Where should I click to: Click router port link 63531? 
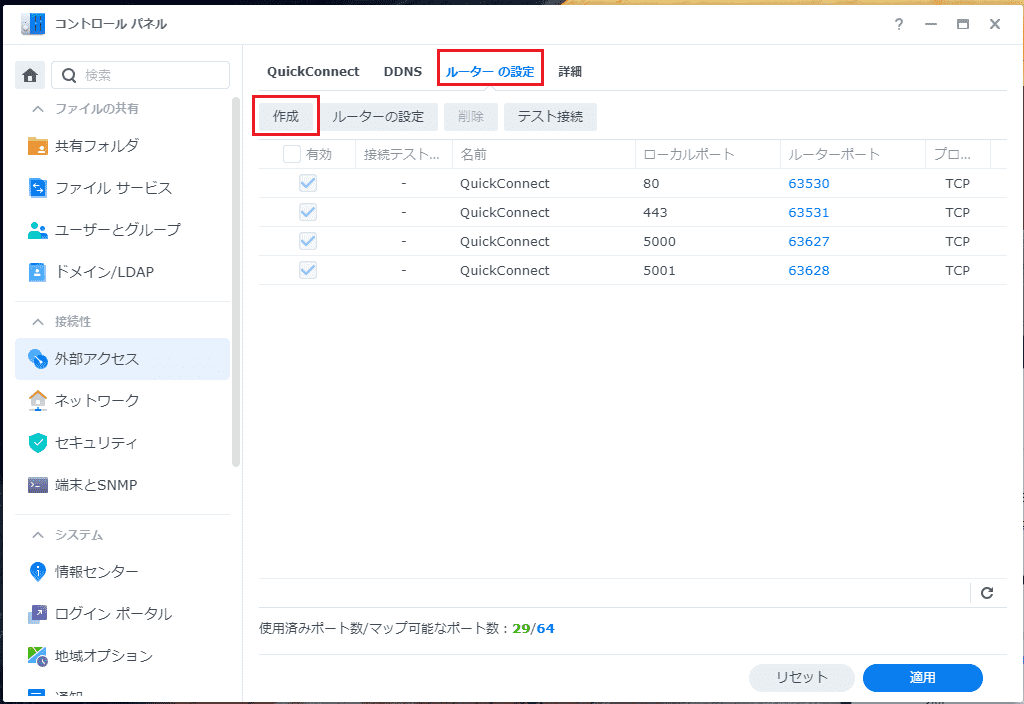[808, 212]
